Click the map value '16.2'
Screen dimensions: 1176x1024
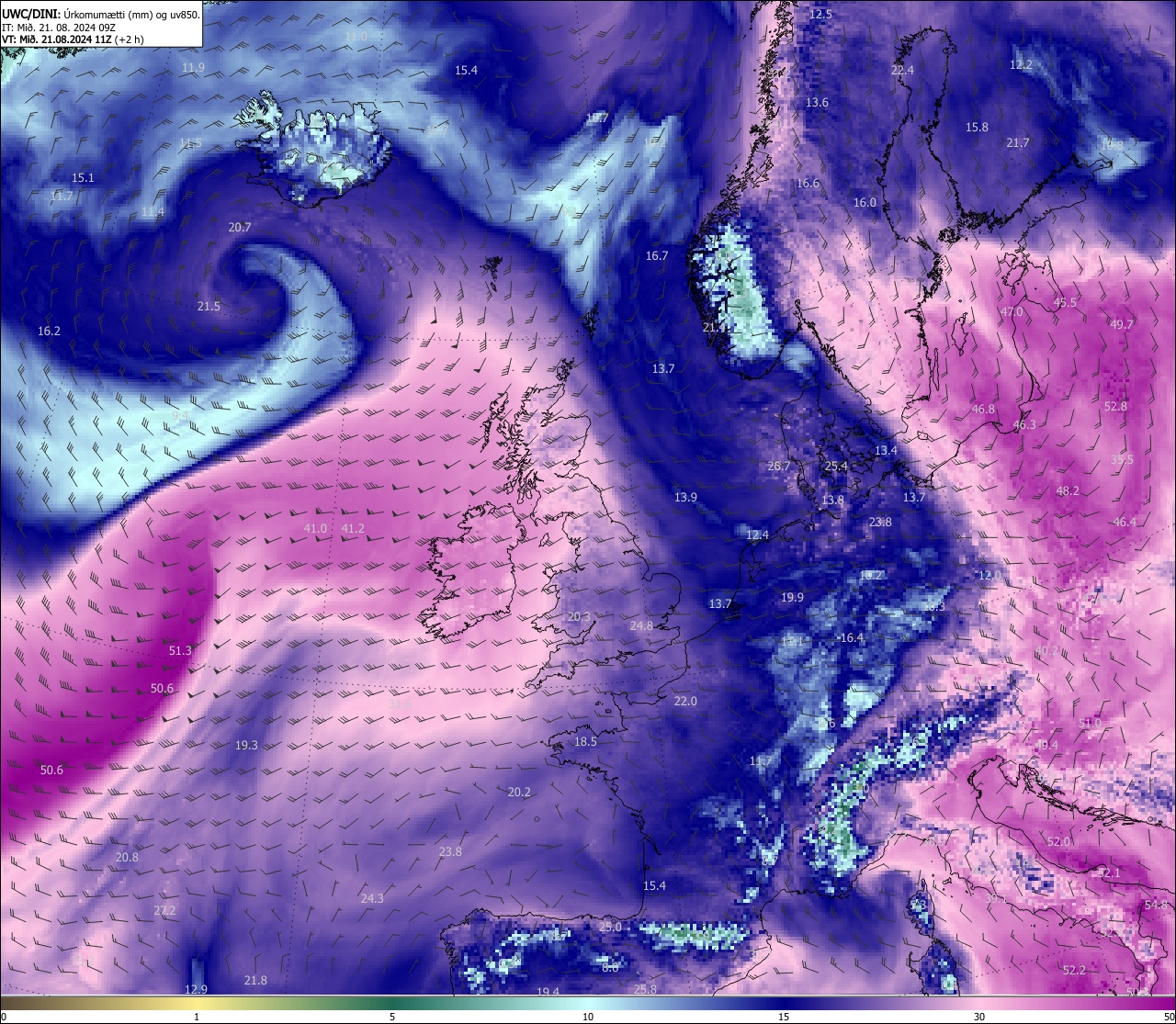(x=49, y=332)
